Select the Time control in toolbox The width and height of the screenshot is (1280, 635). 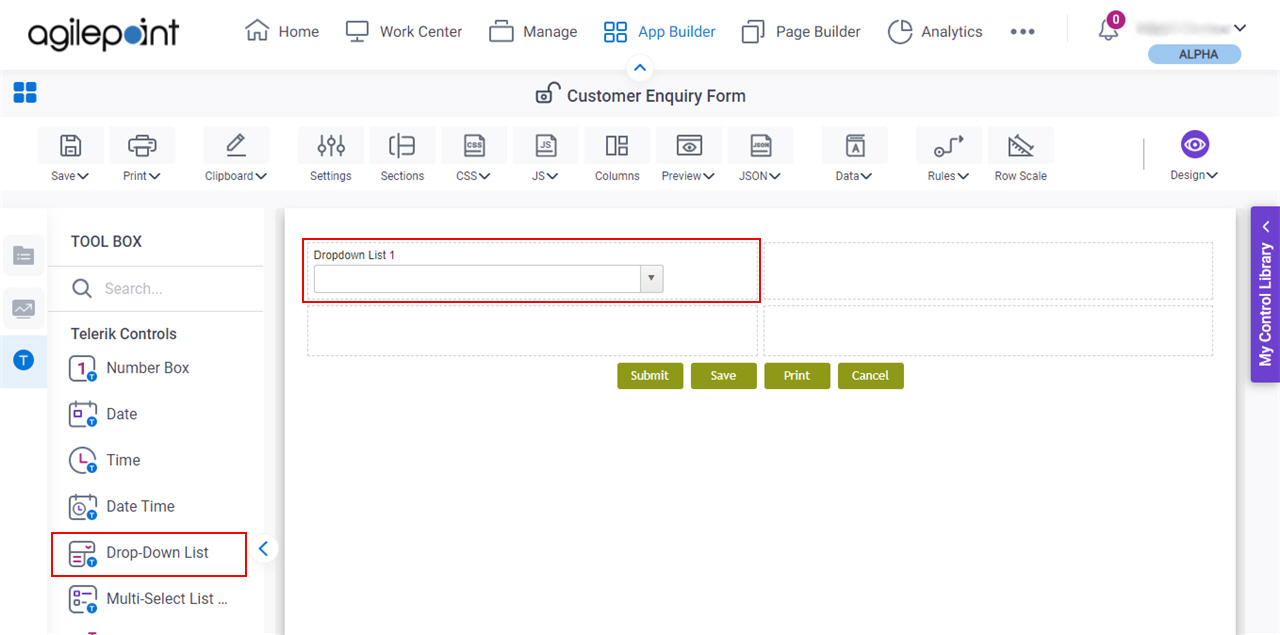click(x=120, y=460)
